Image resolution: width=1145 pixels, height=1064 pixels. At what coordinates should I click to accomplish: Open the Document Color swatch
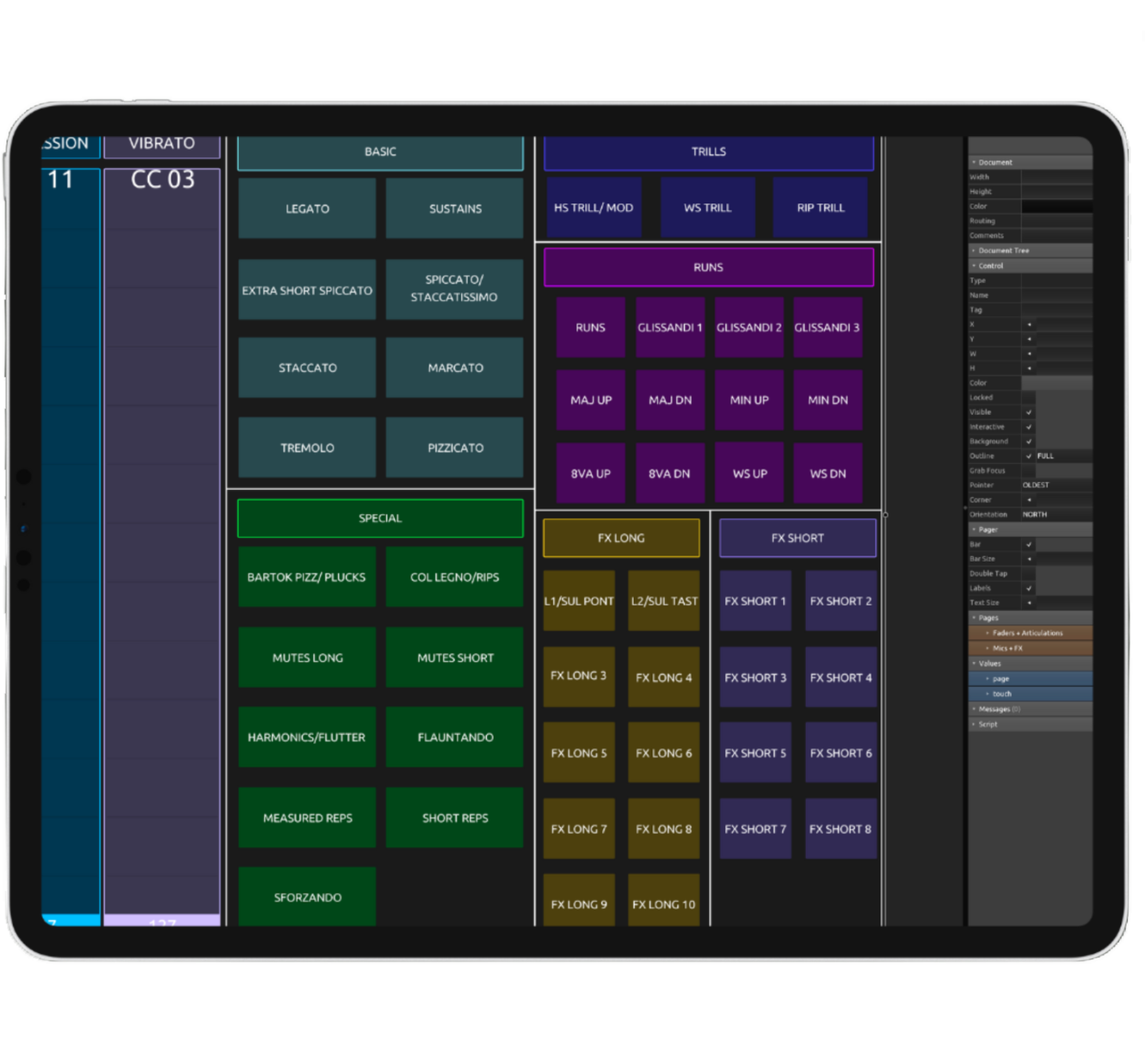(x=1056, y=206)
